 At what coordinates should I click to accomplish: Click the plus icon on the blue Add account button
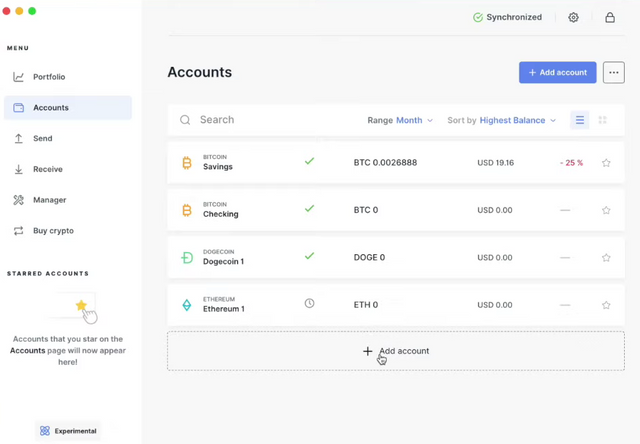coord(532,73)
